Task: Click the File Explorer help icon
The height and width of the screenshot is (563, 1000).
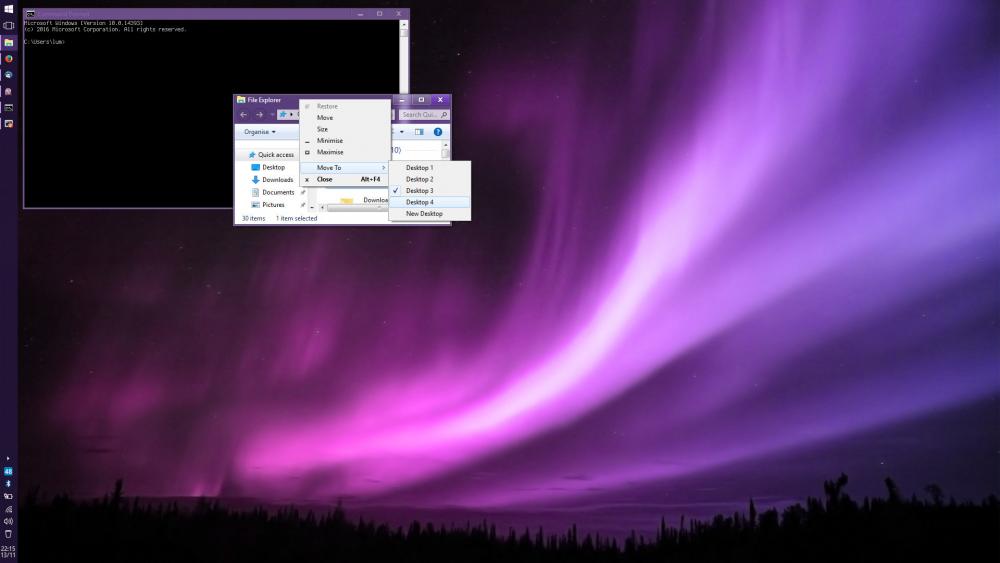Action: 437,132
